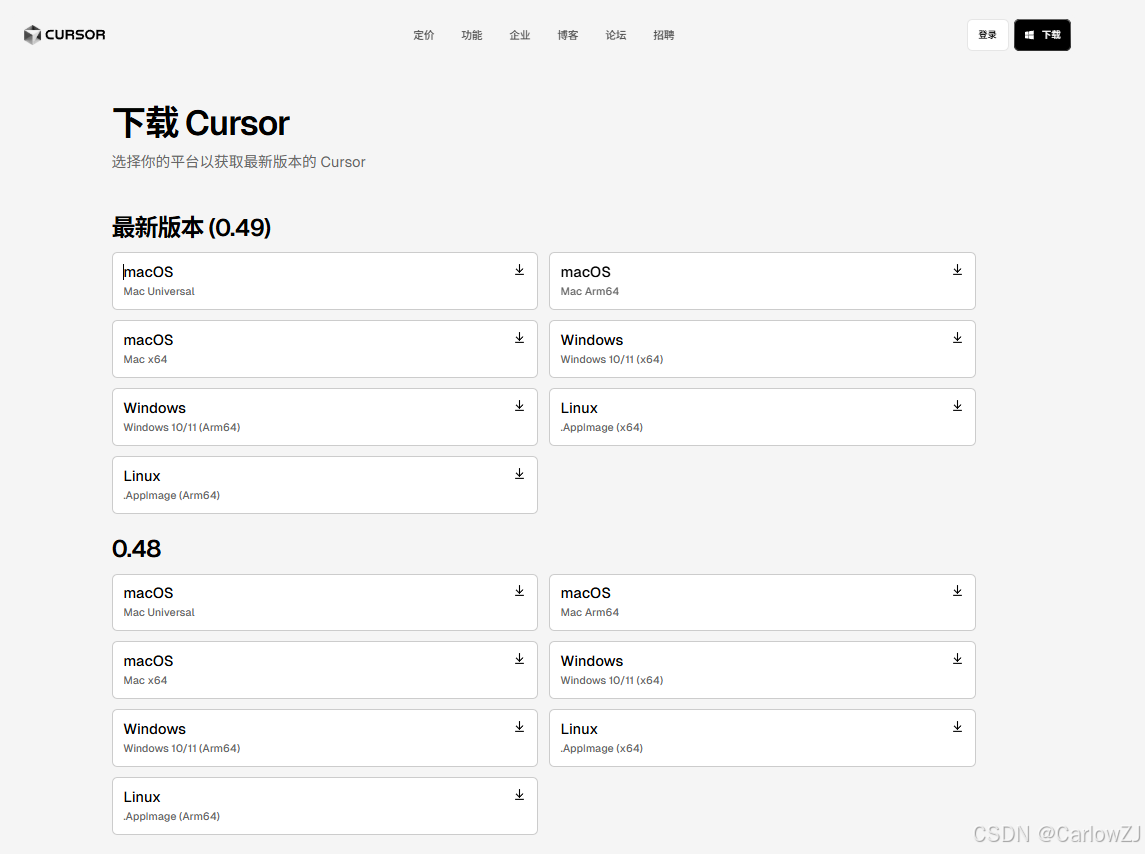Click download icon for 0.48 Mac Universal
The image size is (1145, 854).
(519, 591)
